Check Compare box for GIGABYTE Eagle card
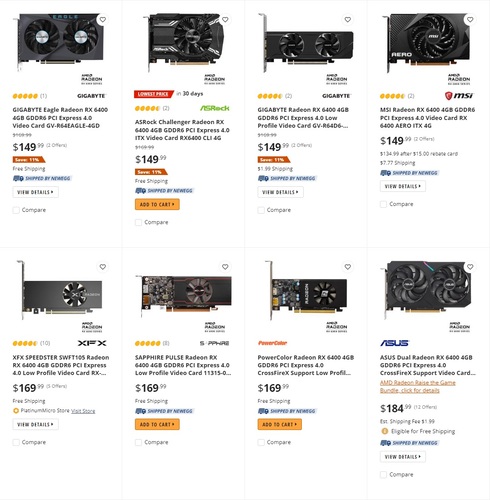 tap(16, 210)
